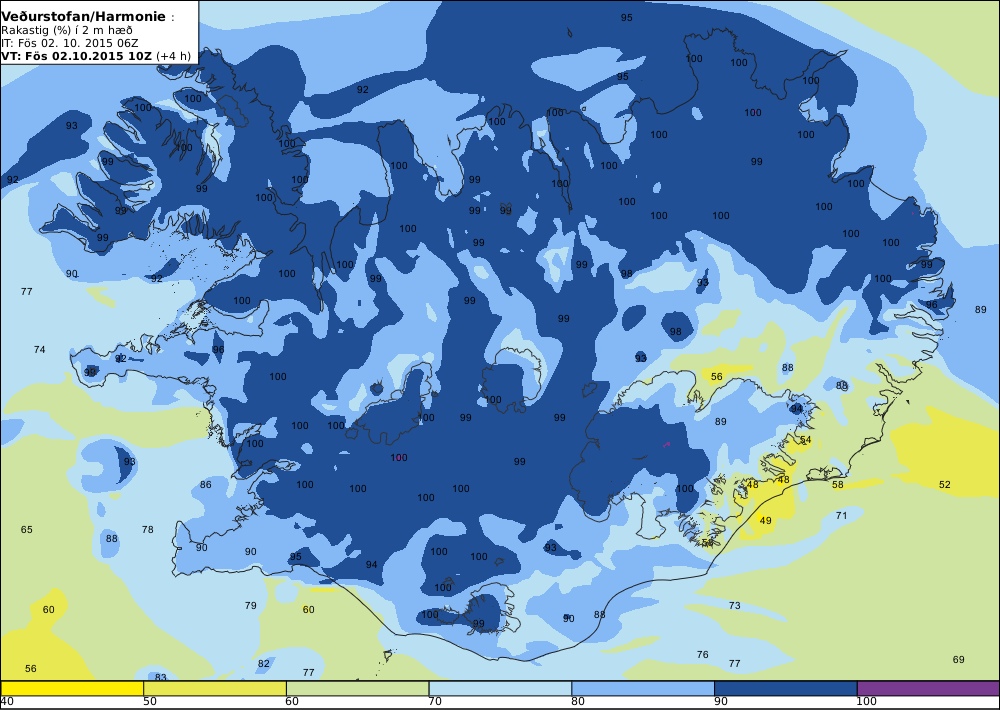Click the humidity value 49 in yellow patch
The width and height of the screenshot is (1000, 710).
[765, 521]
